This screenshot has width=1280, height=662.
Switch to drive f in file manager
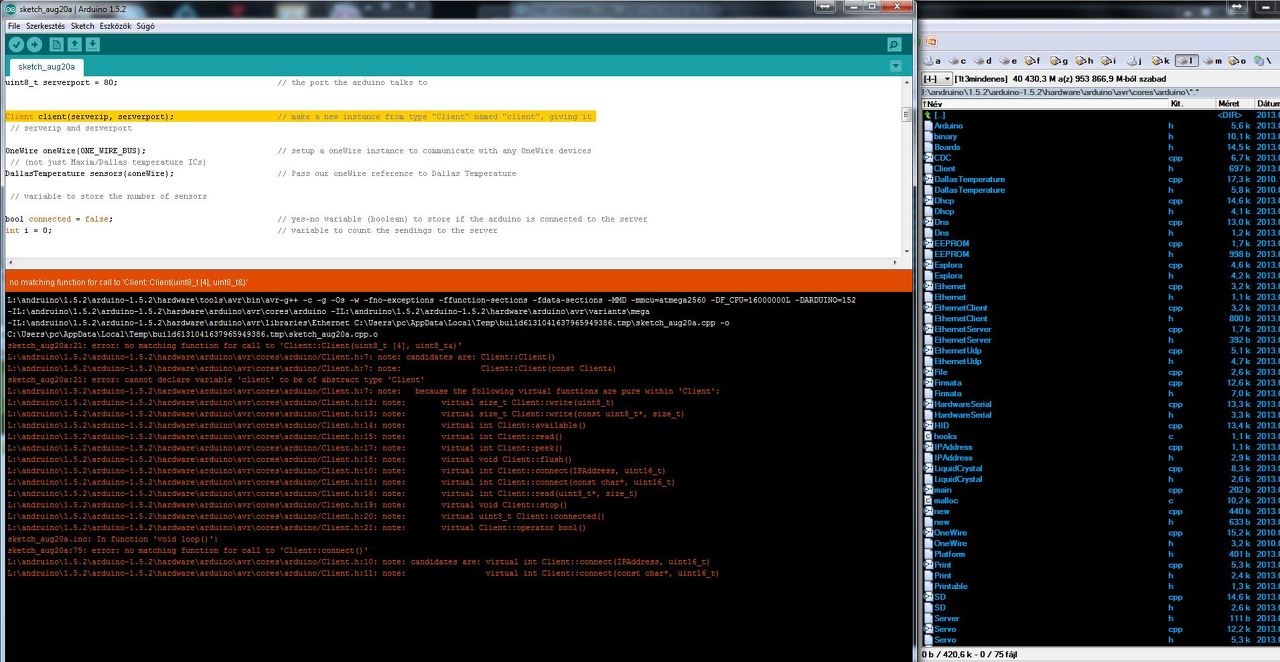pos(1033,61)
